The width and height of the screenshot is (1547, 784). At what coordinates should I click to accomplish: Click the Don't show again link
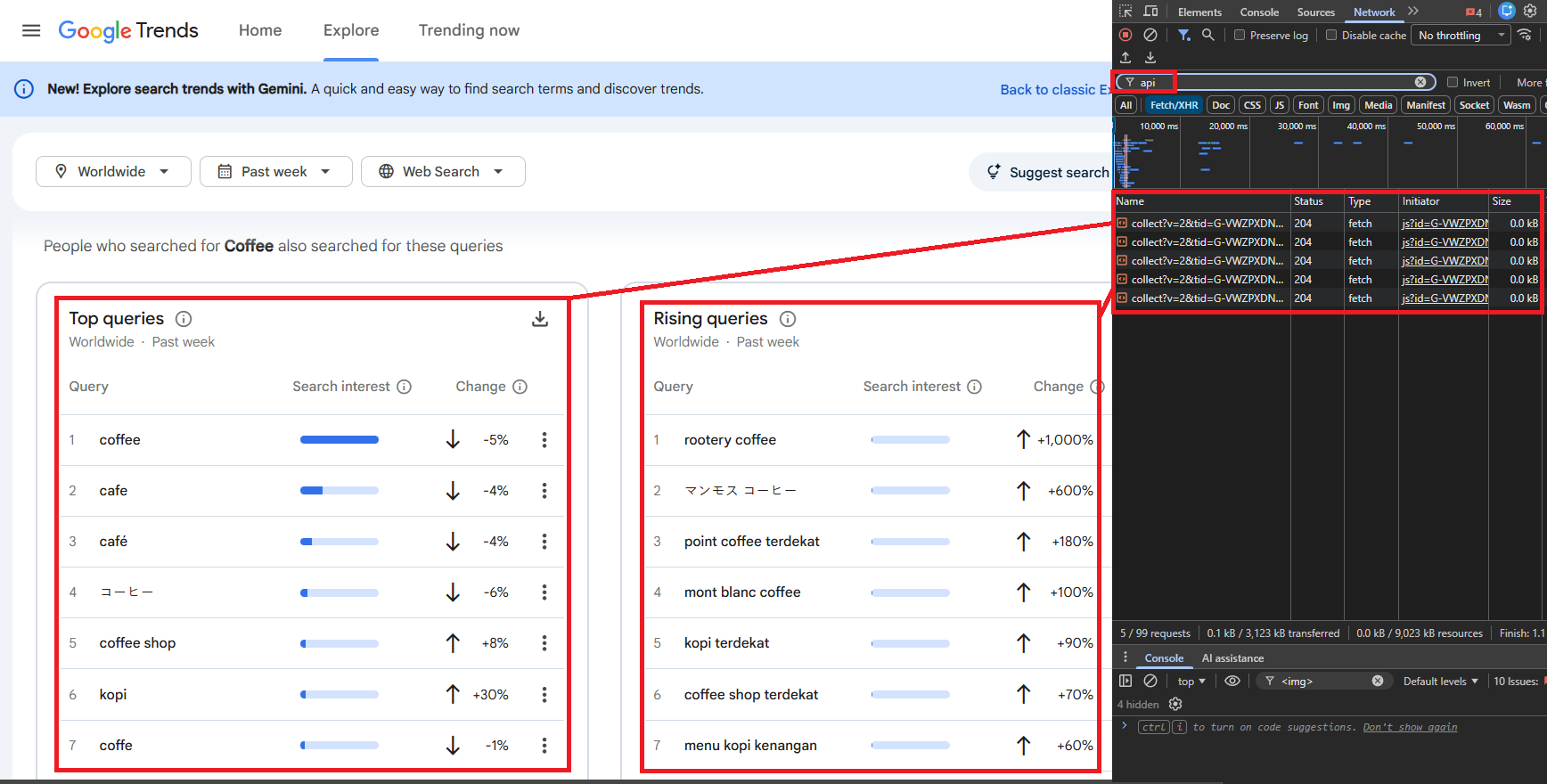pos(1410,727)
